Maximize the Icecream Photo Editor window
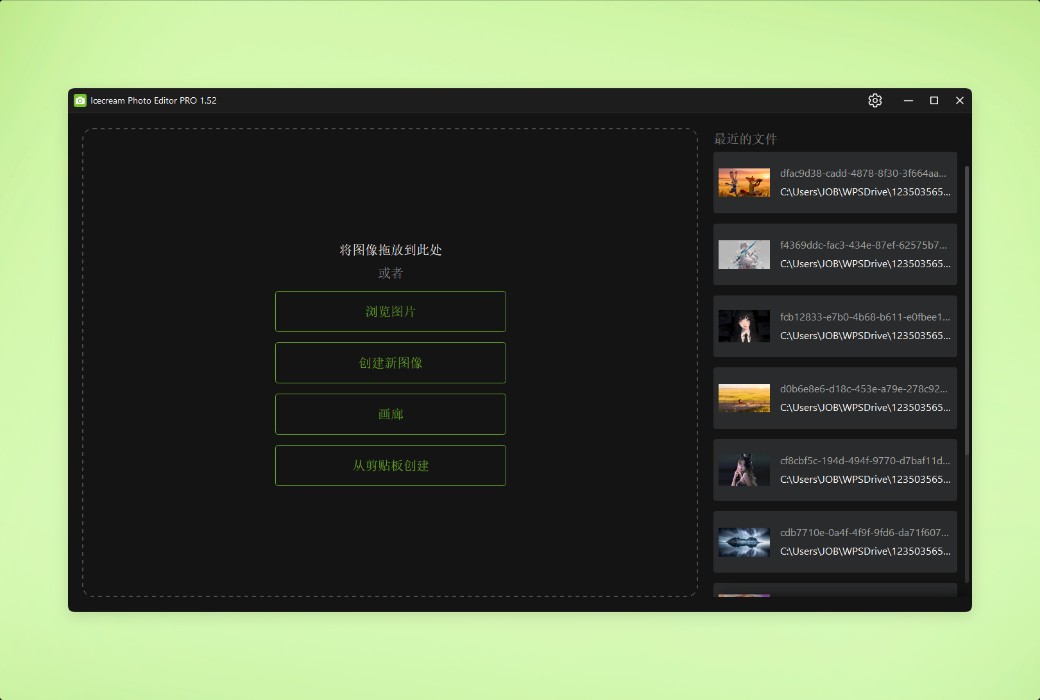The width and height of the screenshot is (1040, 700). click(934, 100)
